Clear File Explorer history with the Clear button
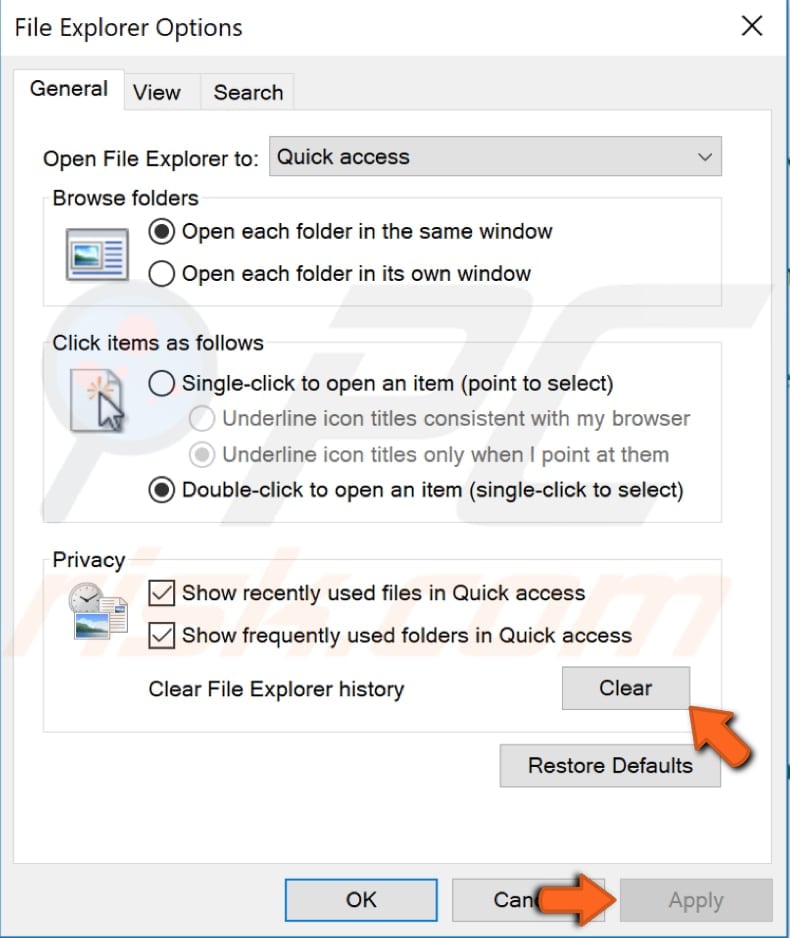This screenshot has height=938, width=790. pyautogui.click(x=626, y=688)
